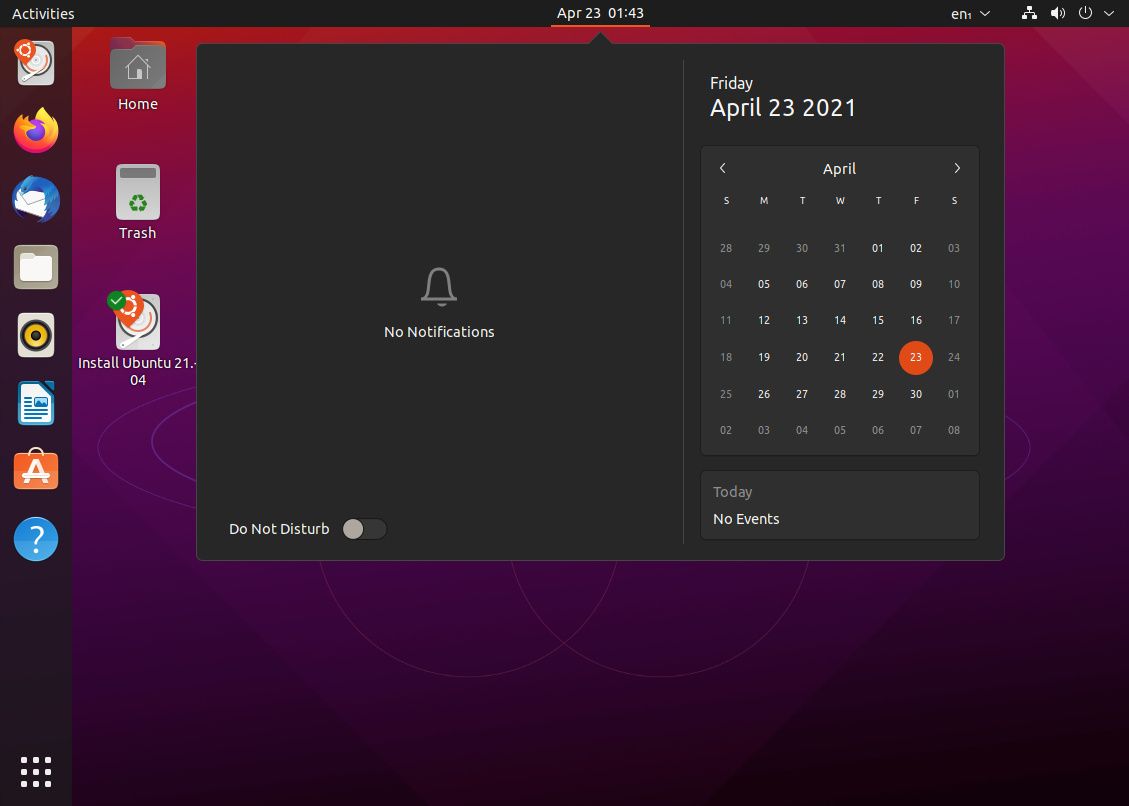This screenshot has width=1129, height=806.
Task: Show Applications grid icon
Action: 35,772
